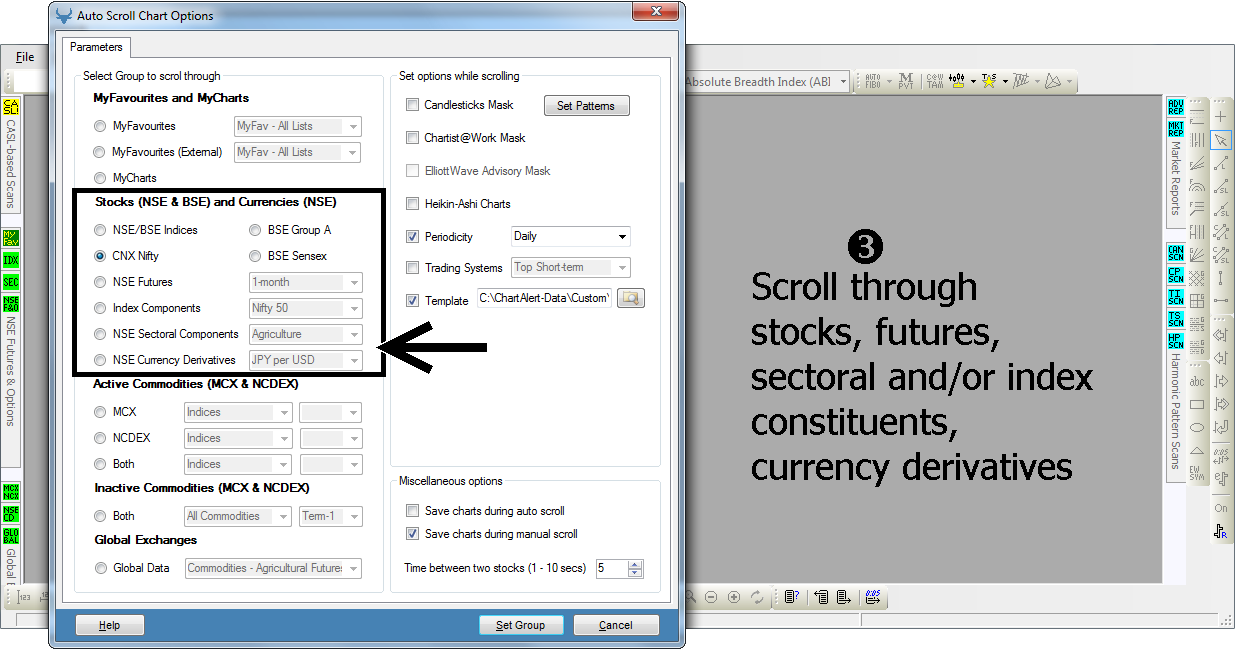The width and height of the screenshot is (1235, 650).
Task: Enable the Trading Systems checkbox
Action: point(413,267)
